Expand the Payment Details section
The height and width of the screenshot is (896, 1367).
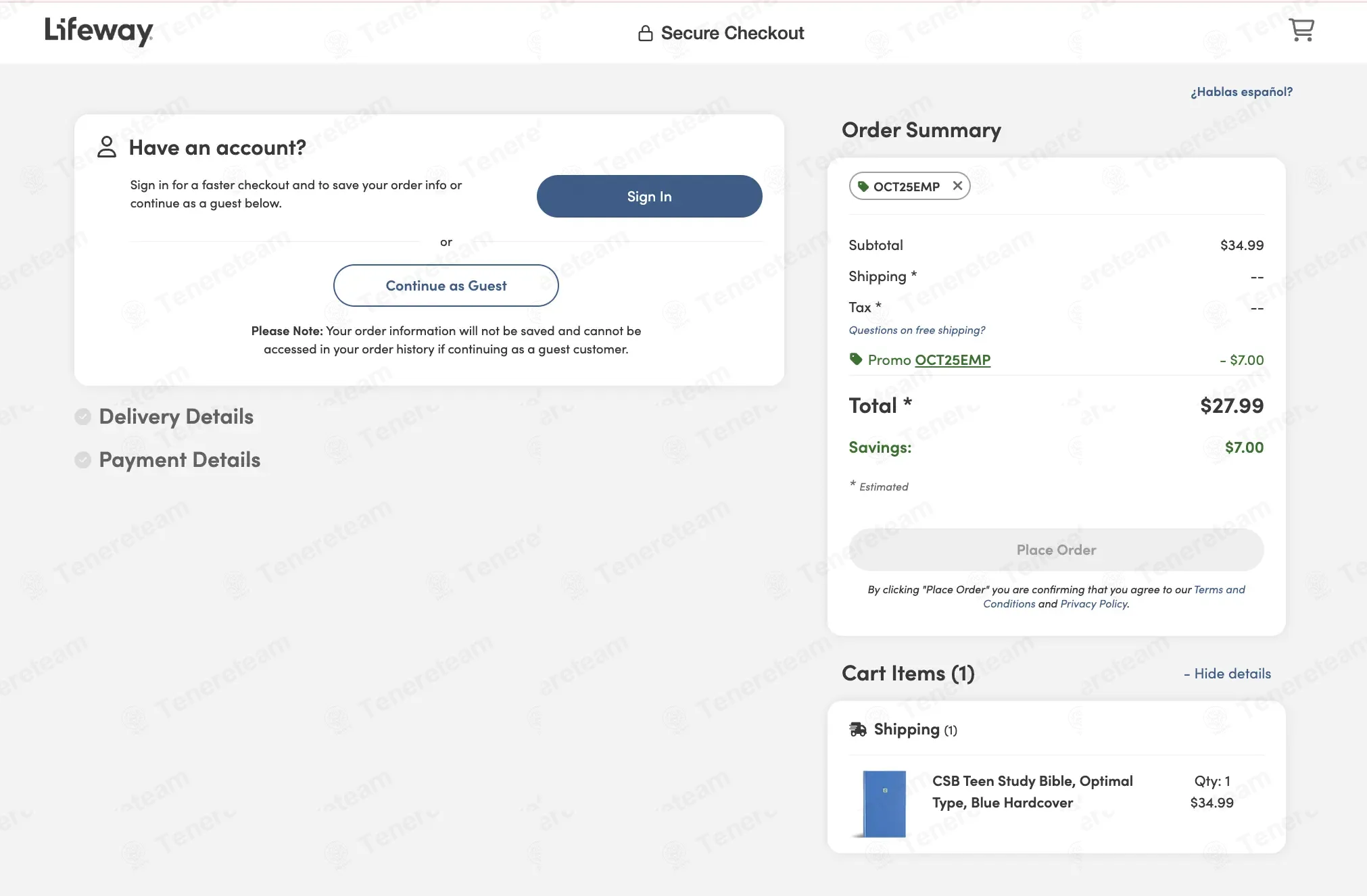[x=180, y=460]
